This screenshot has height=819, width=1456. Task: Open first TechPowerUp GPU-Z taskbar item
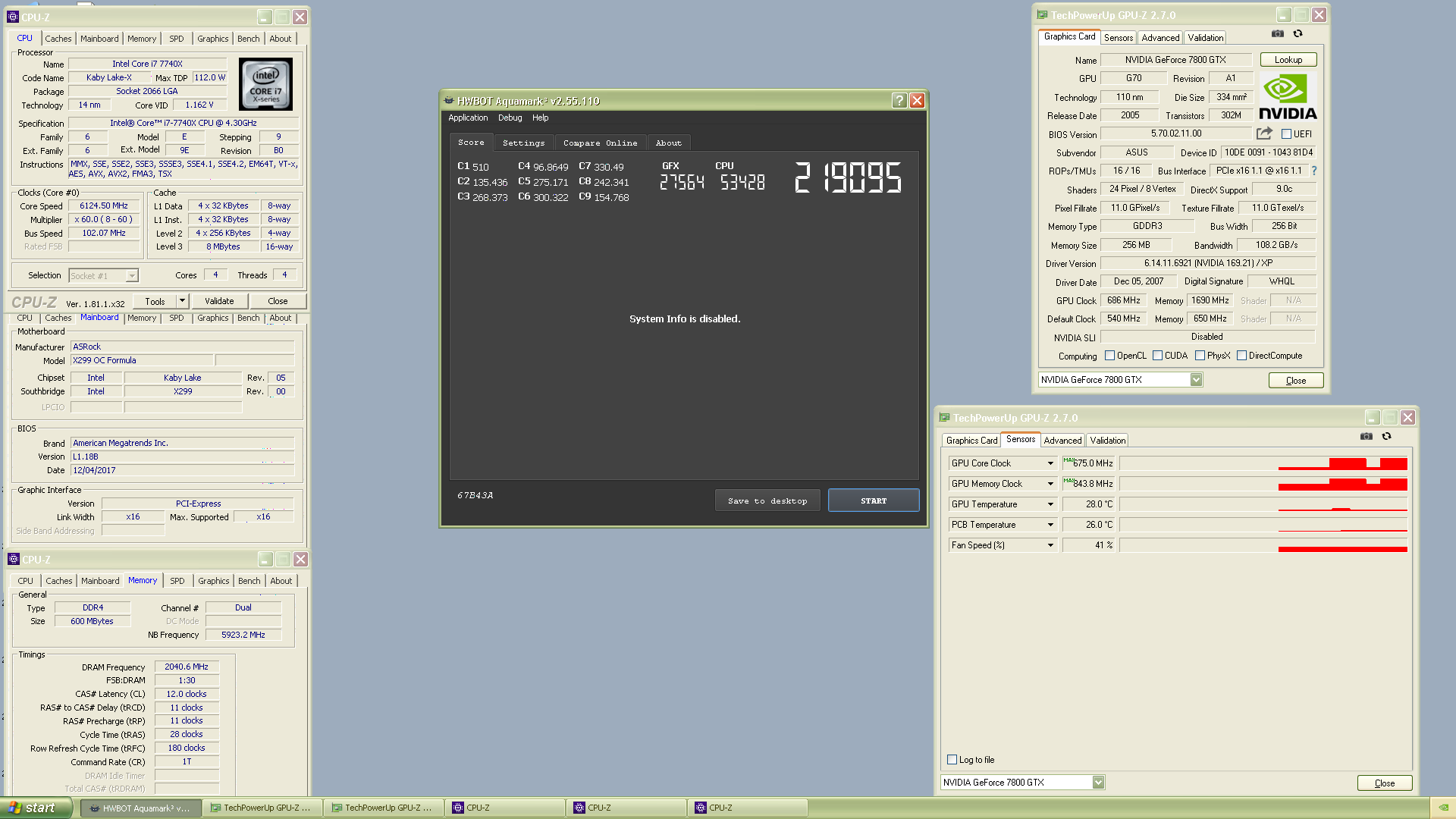click(262, 808)
